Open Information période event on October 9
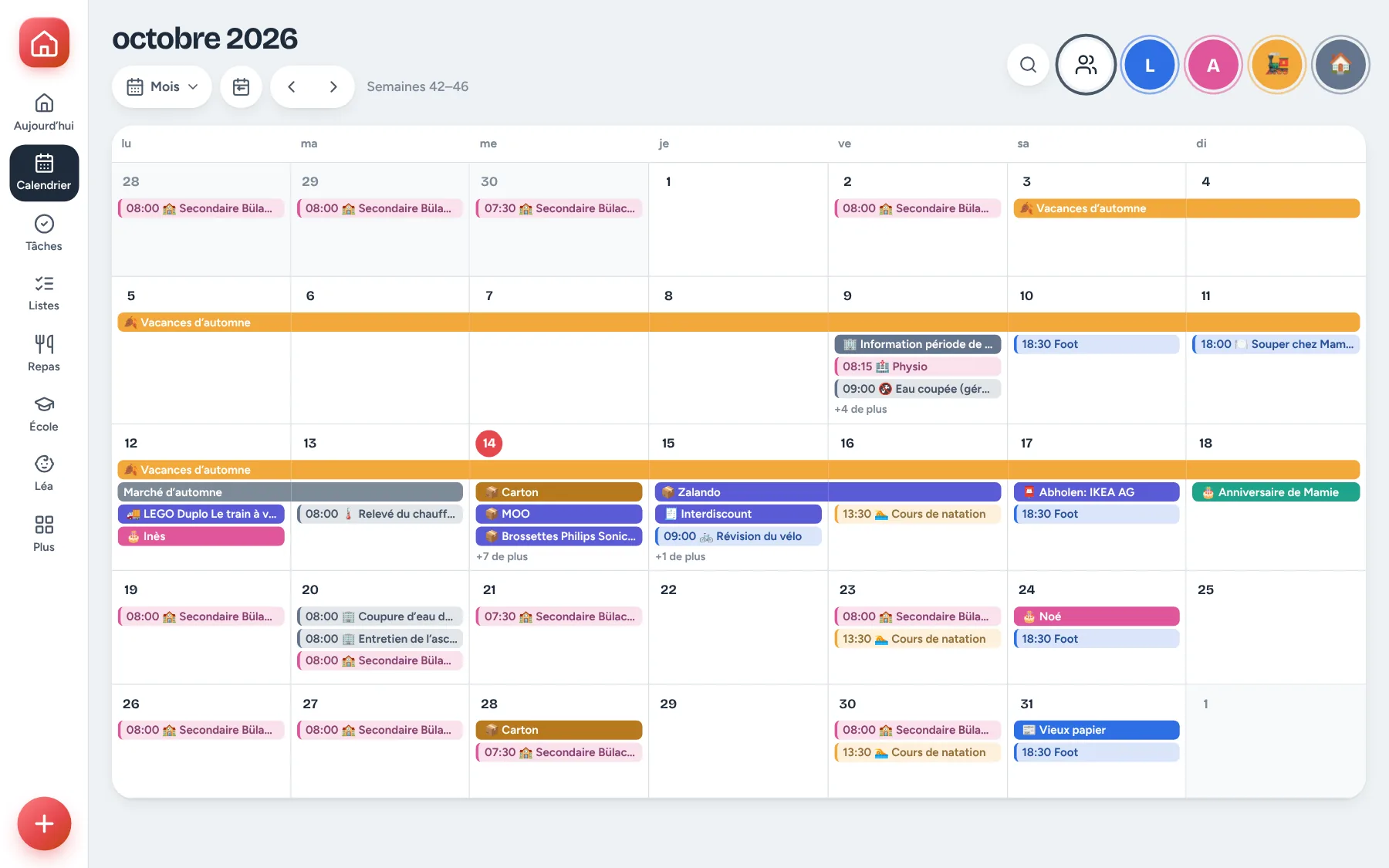 (x=918, y=344)
